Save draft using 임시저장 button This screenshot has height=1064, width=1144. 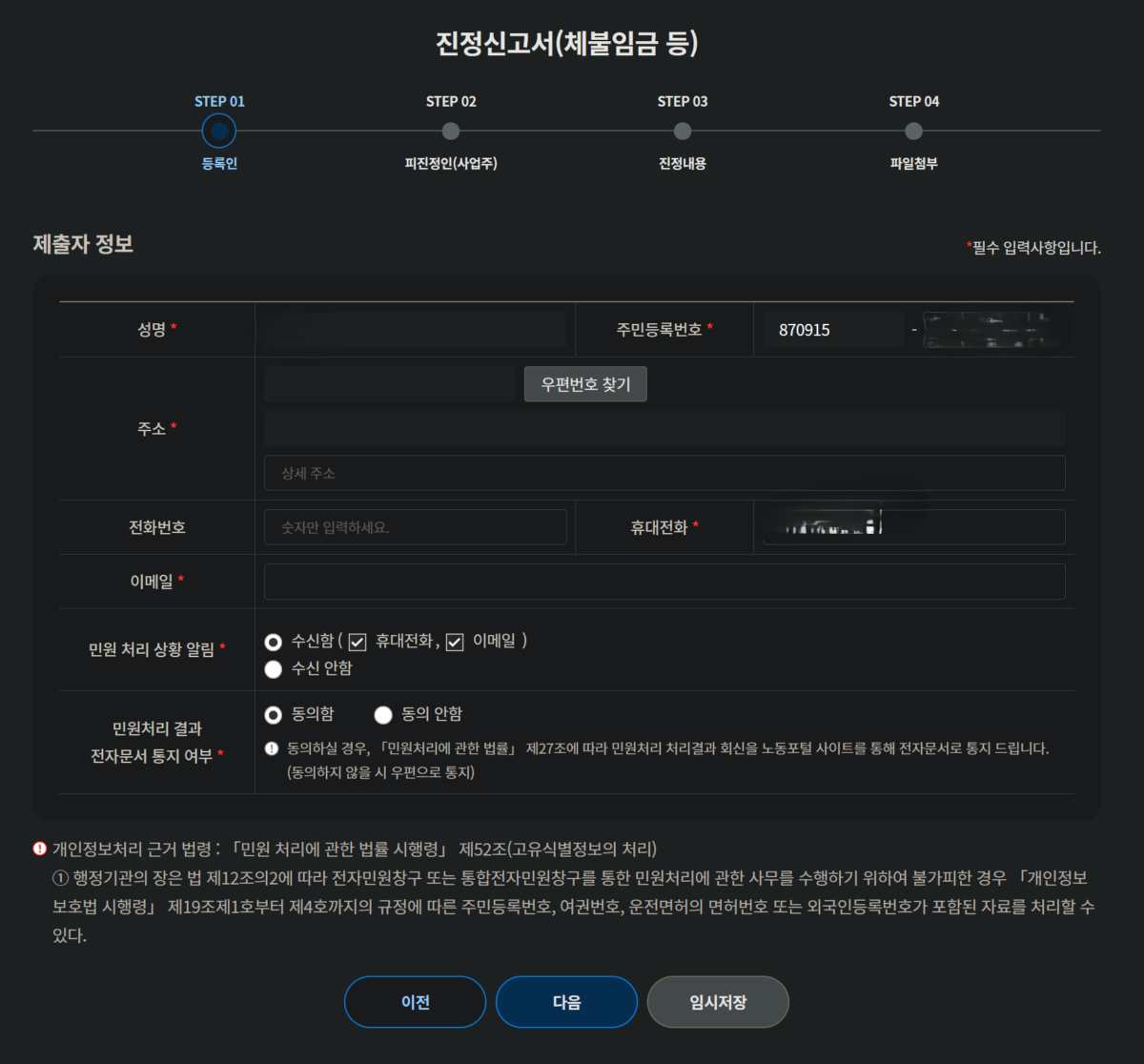pyautogui.click(x=718, y=1002)
